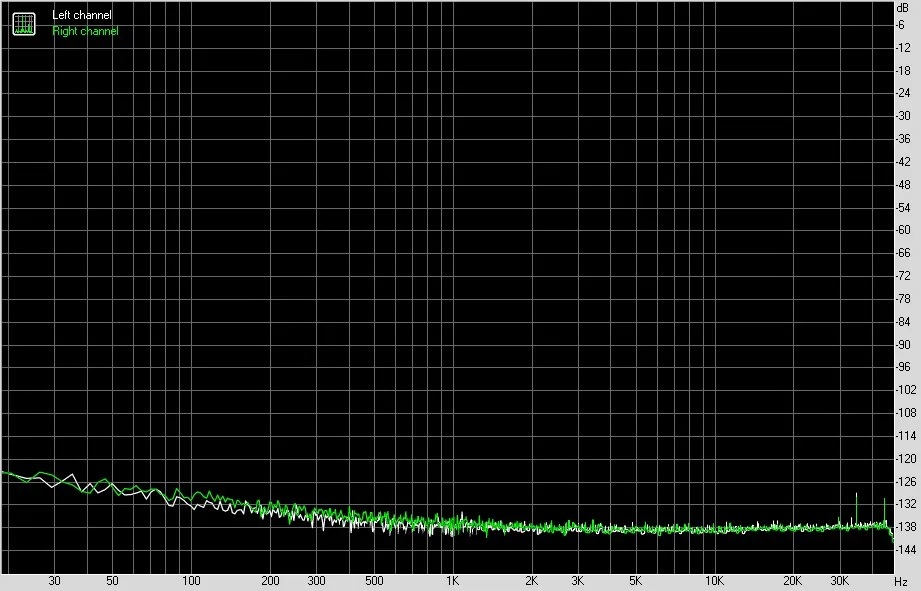
Task: Click the 30 Hz frequency axis label
Action: pyautogui.click(x=54, y=581)
